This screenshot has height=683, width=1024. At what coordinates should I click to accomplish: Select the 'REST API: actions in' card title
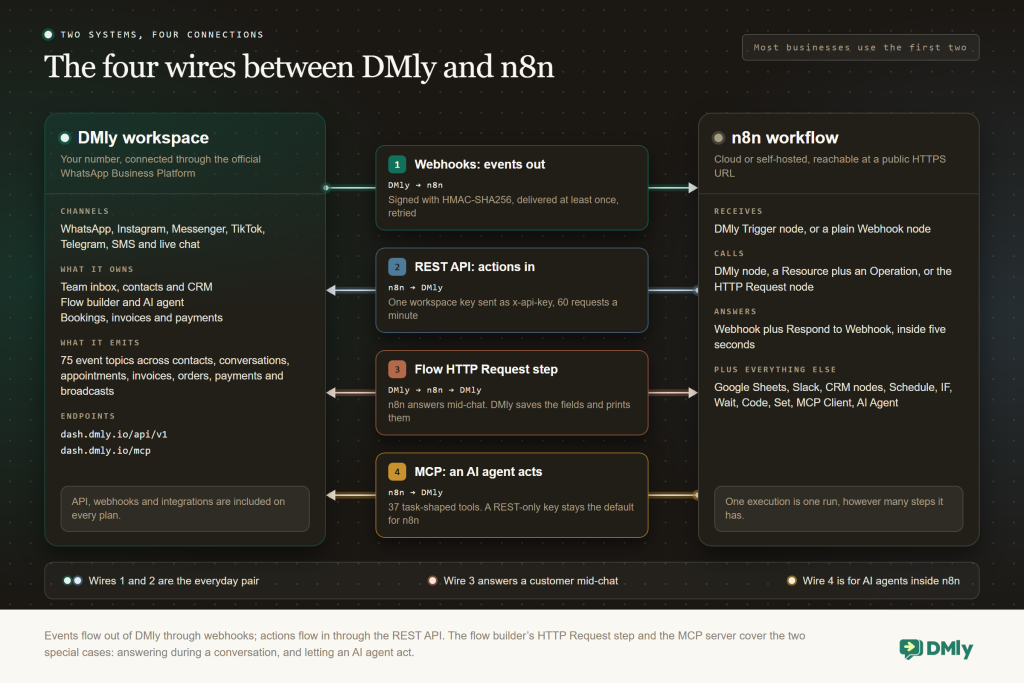[x=474, y=267]
